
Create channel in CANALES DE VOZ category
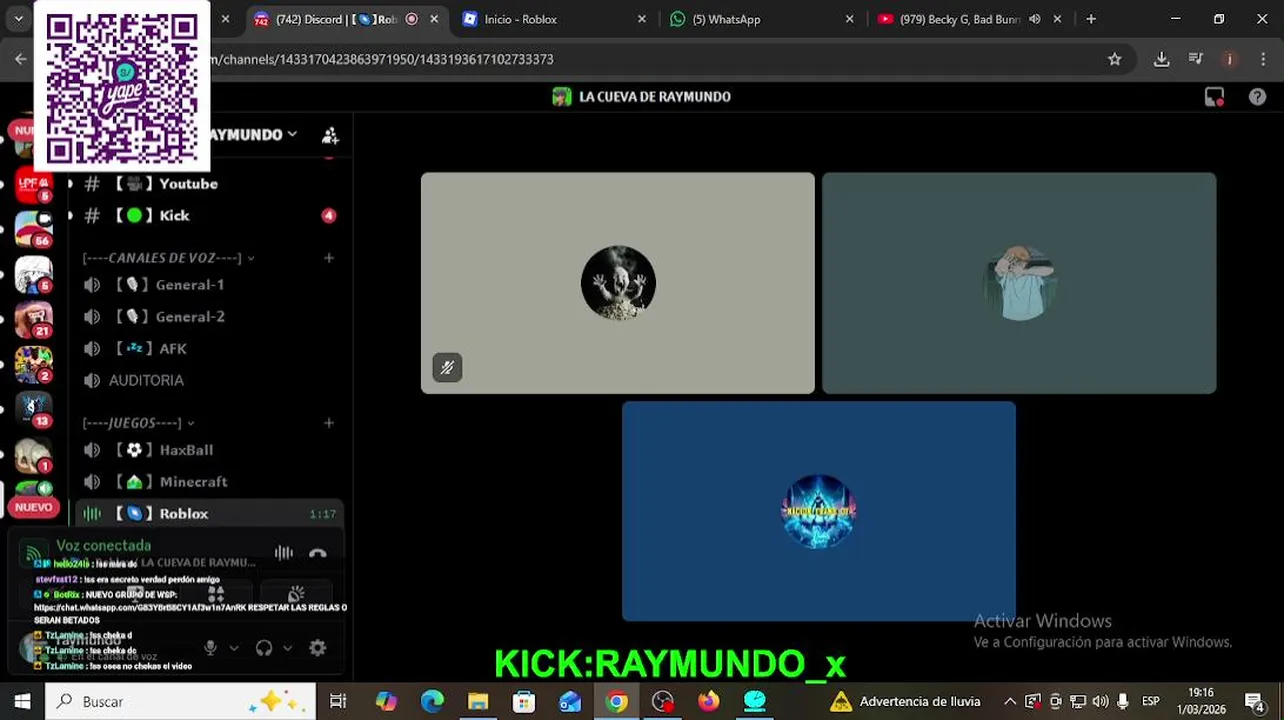click(328, 258)
